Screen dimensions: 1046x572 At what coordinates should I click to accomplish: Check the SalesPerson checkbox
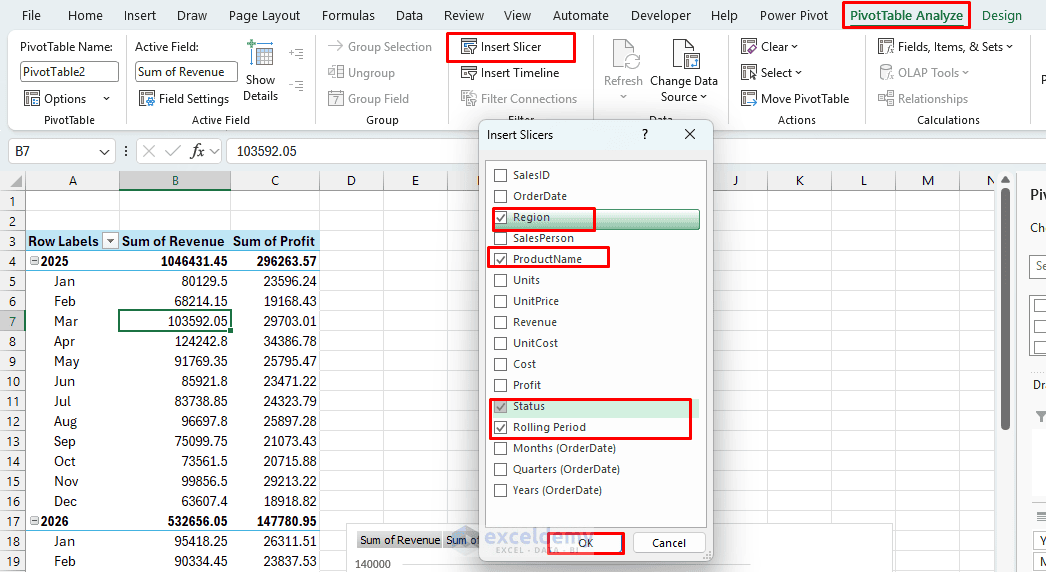point(500,238)
